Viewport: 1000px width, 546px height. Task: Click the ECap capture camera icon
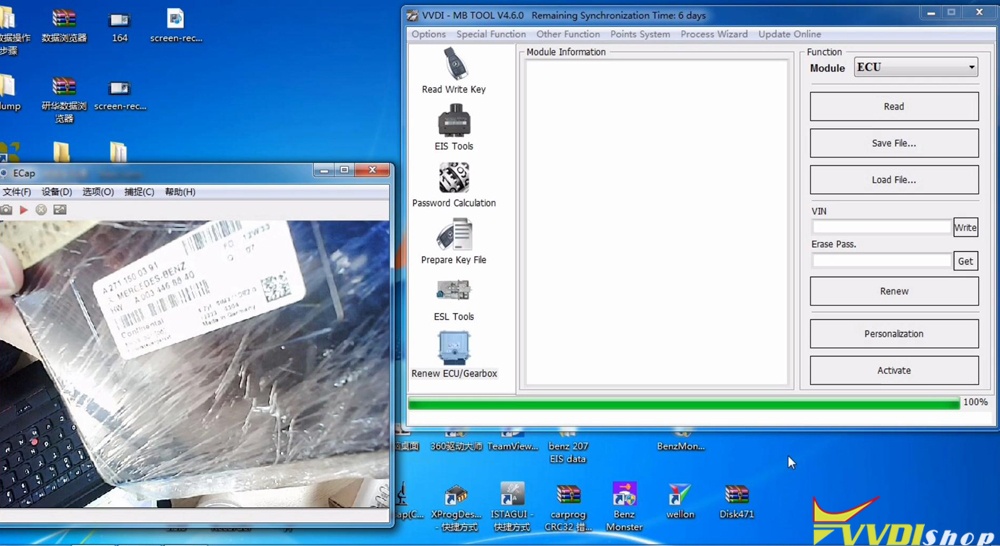pos(6,210)
